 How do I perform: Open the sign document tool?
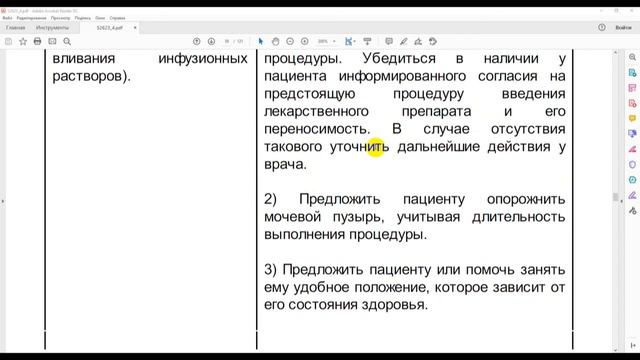(418, 41)
